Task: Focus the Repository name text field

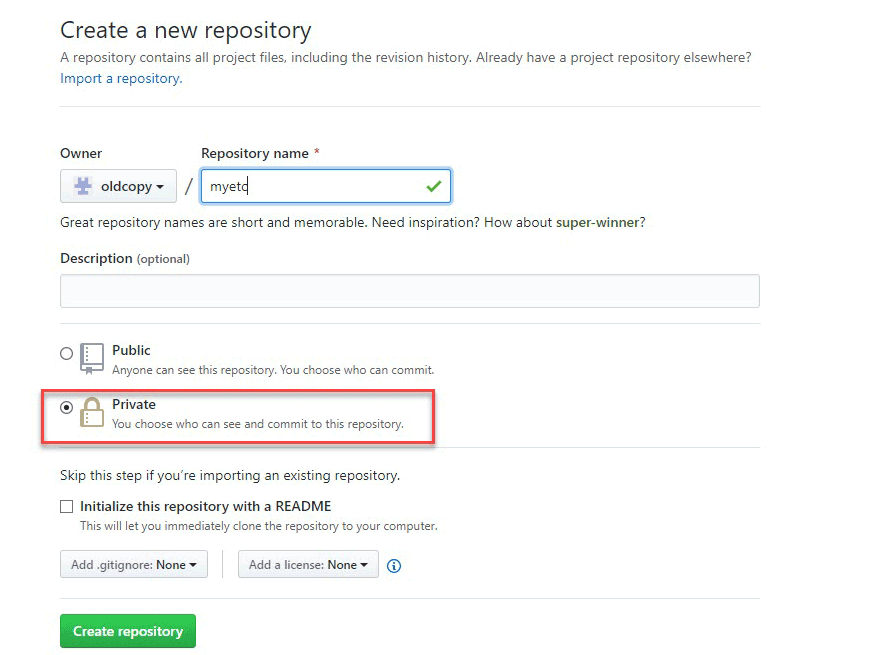Action: pyautogui.click(x=310, y=186)
